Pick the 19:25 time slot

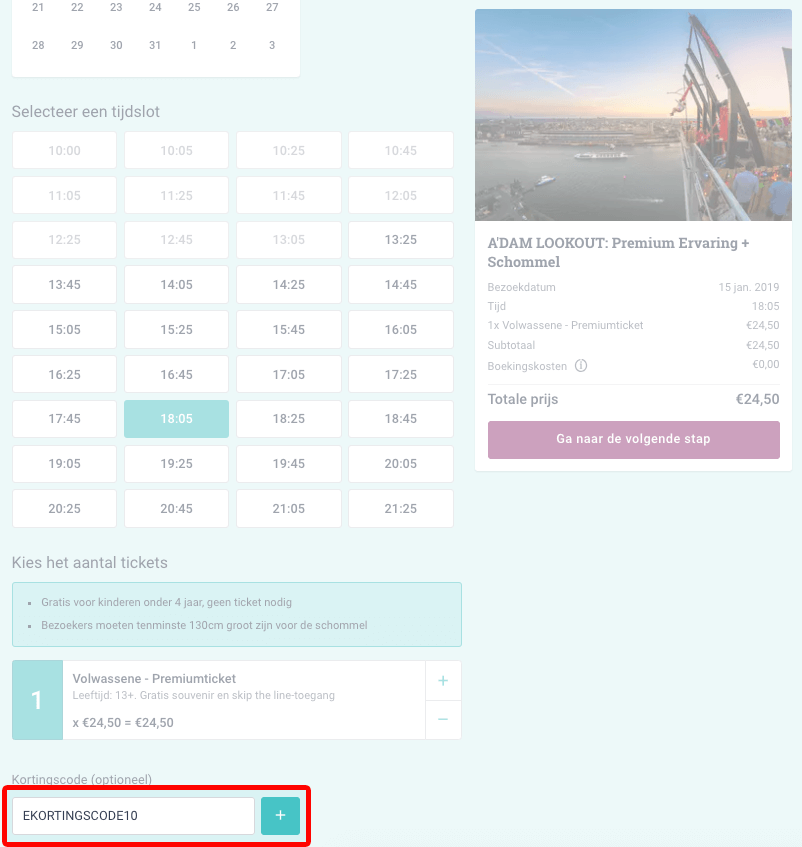click(x=177, y=463)
